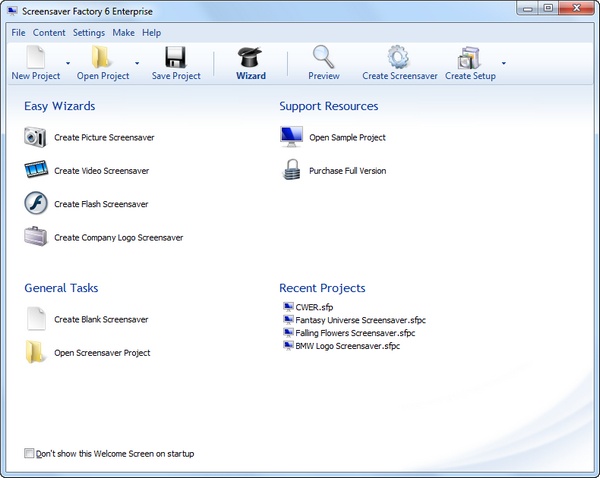
Task: Expand the New Project dropdown arrow
Action: [68, 63]
